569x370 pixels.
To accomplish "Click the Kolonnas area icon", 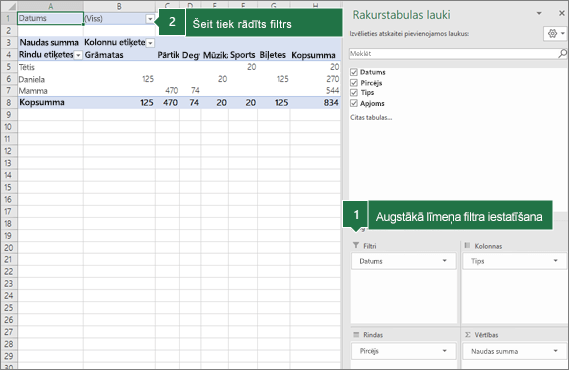I will [x=467, y=246].
